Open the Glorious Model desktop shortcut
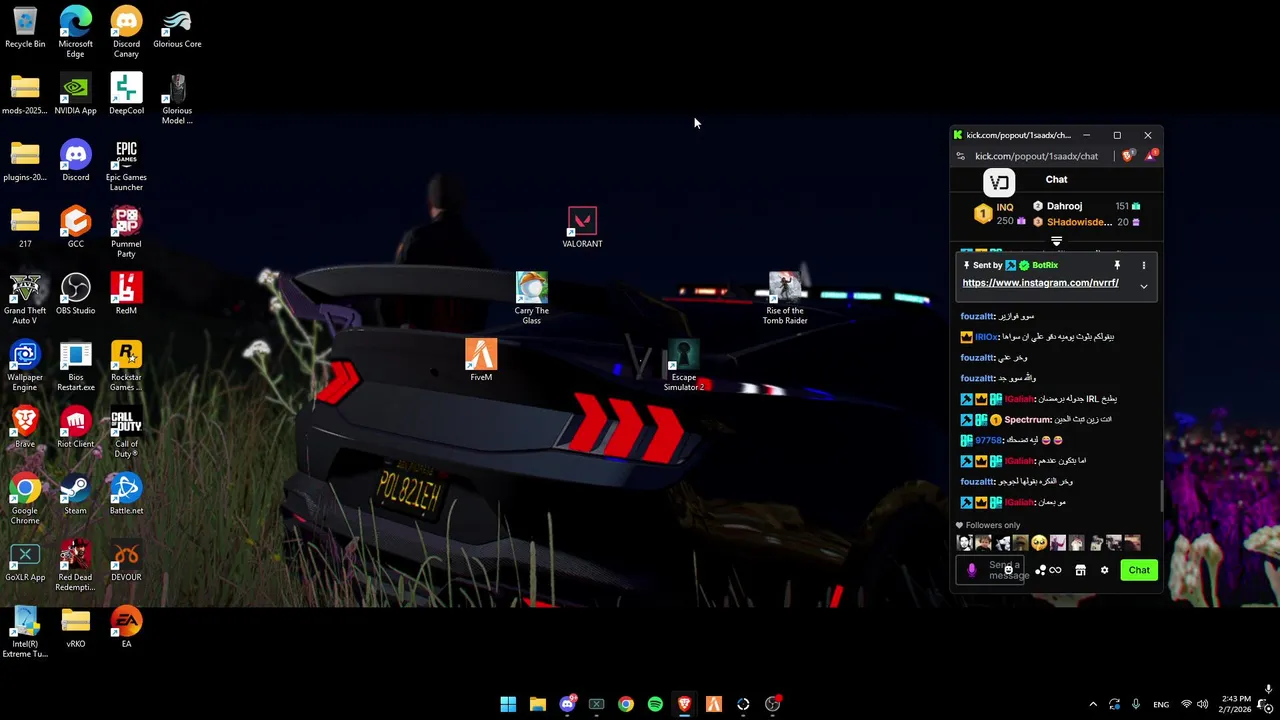 click(177, 99)
